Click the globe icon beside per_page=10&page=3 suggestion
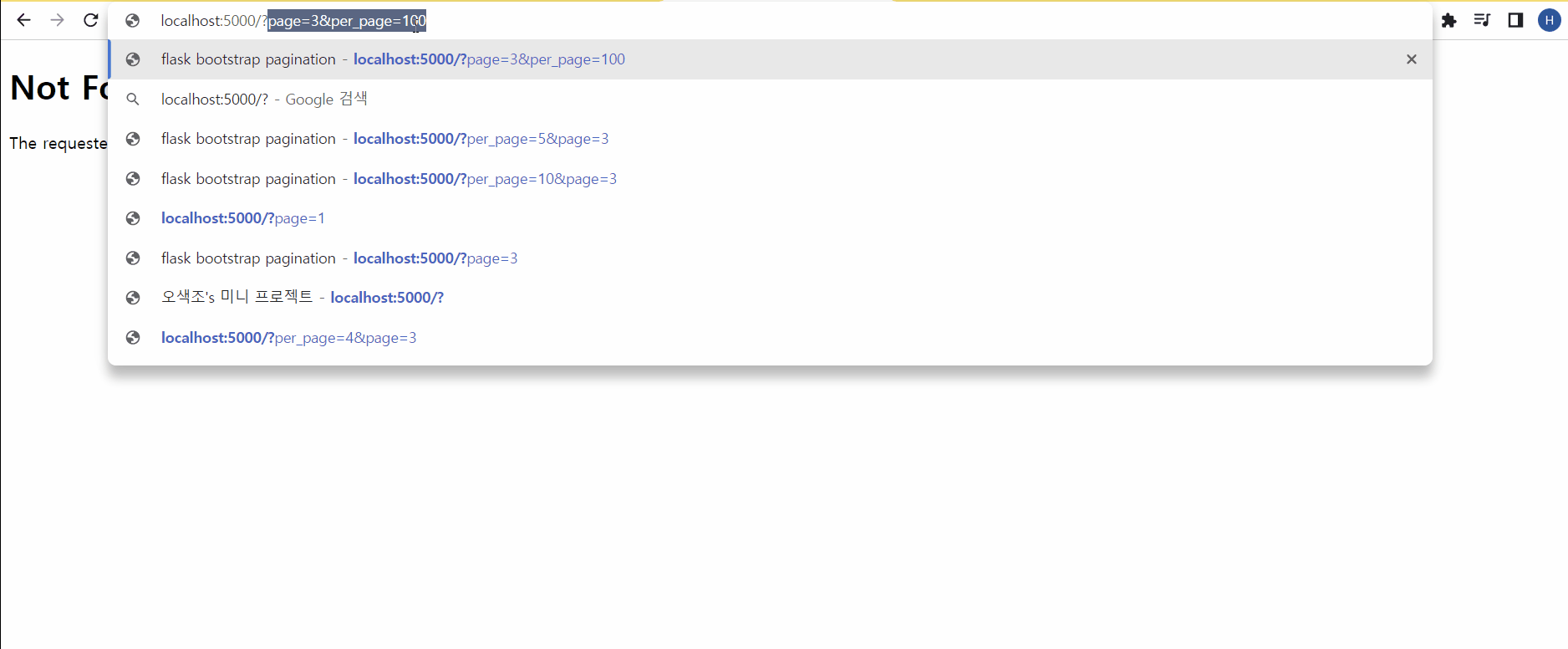Viewport: 1568px width, 649px height. point(132,179)
